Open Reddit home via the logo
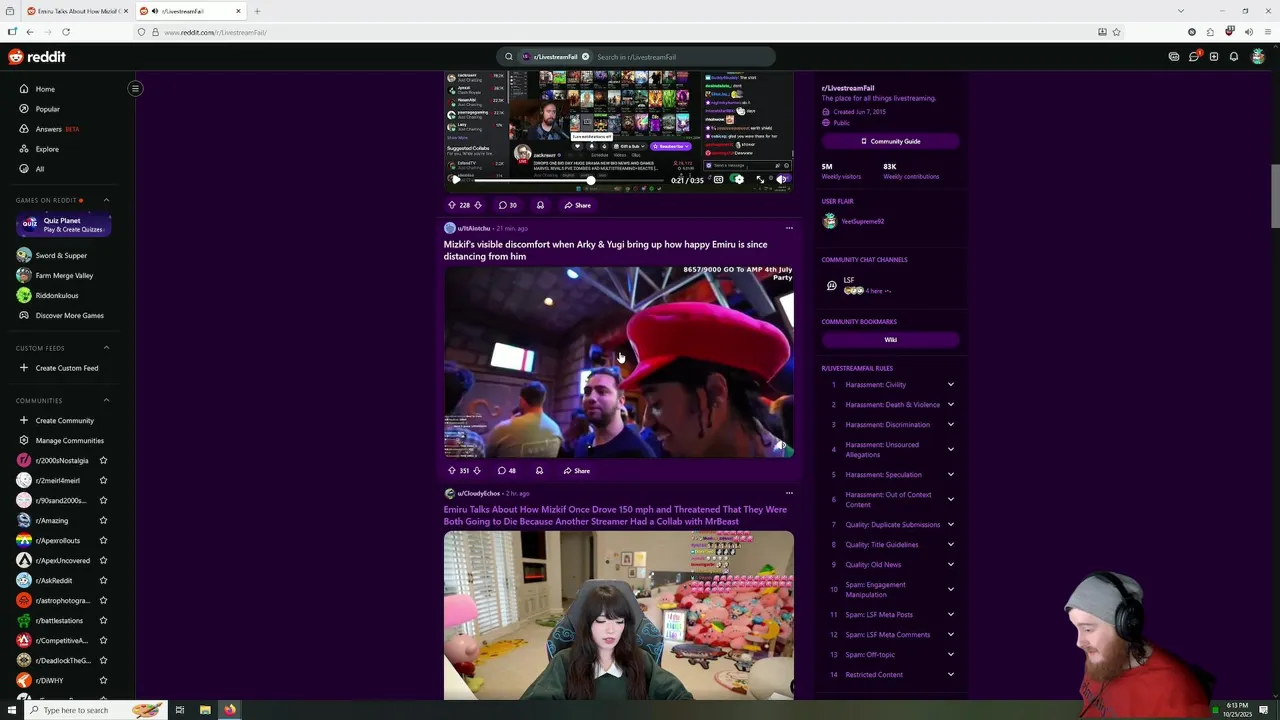The height and width of the screenshot is (720, 1280). (37, 57)
